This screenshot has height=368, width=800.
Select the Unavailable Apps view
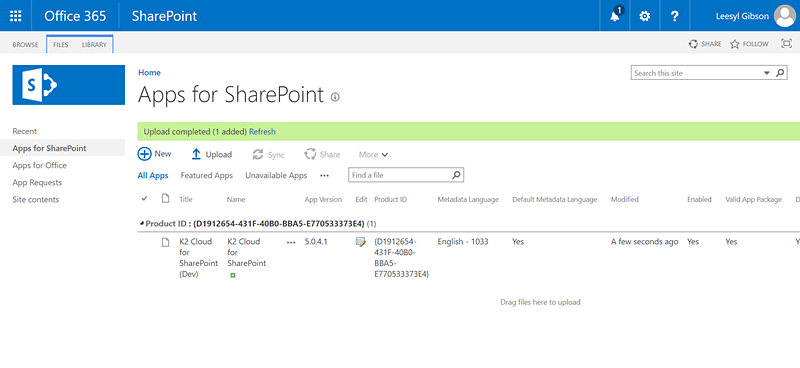click(x=276, y=175)
